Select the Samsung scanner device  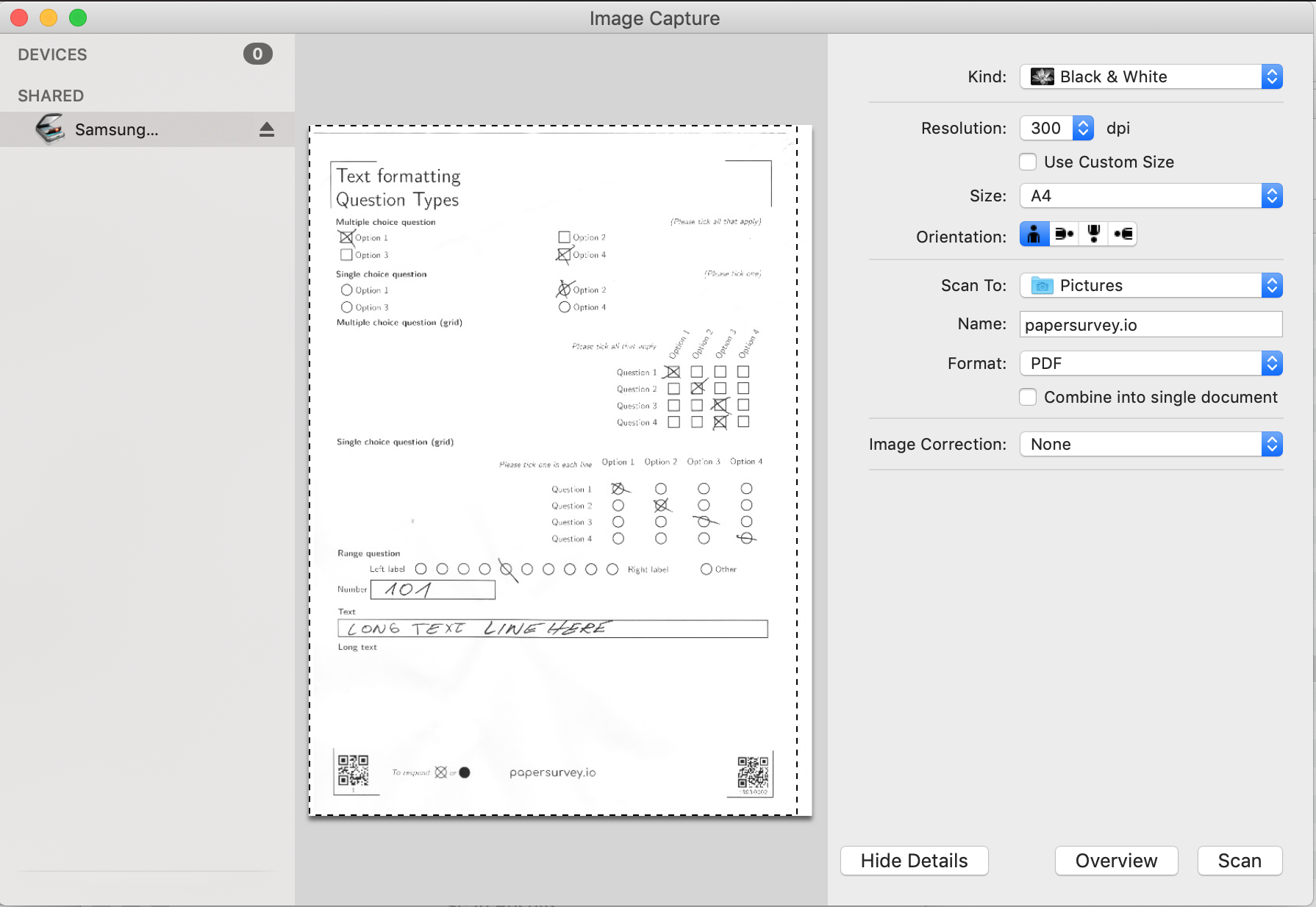147,129
